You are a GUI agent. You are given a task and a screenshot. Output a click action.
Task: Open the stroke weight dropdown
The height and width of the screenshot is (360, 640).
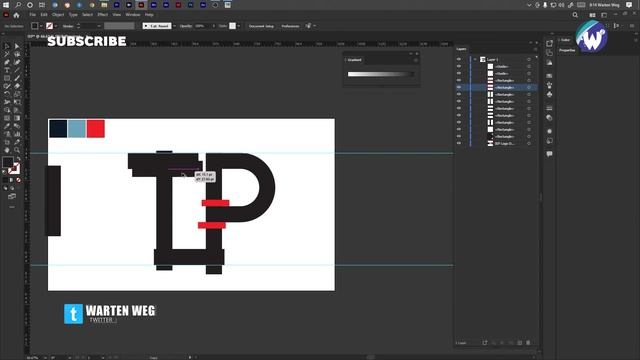99,26
